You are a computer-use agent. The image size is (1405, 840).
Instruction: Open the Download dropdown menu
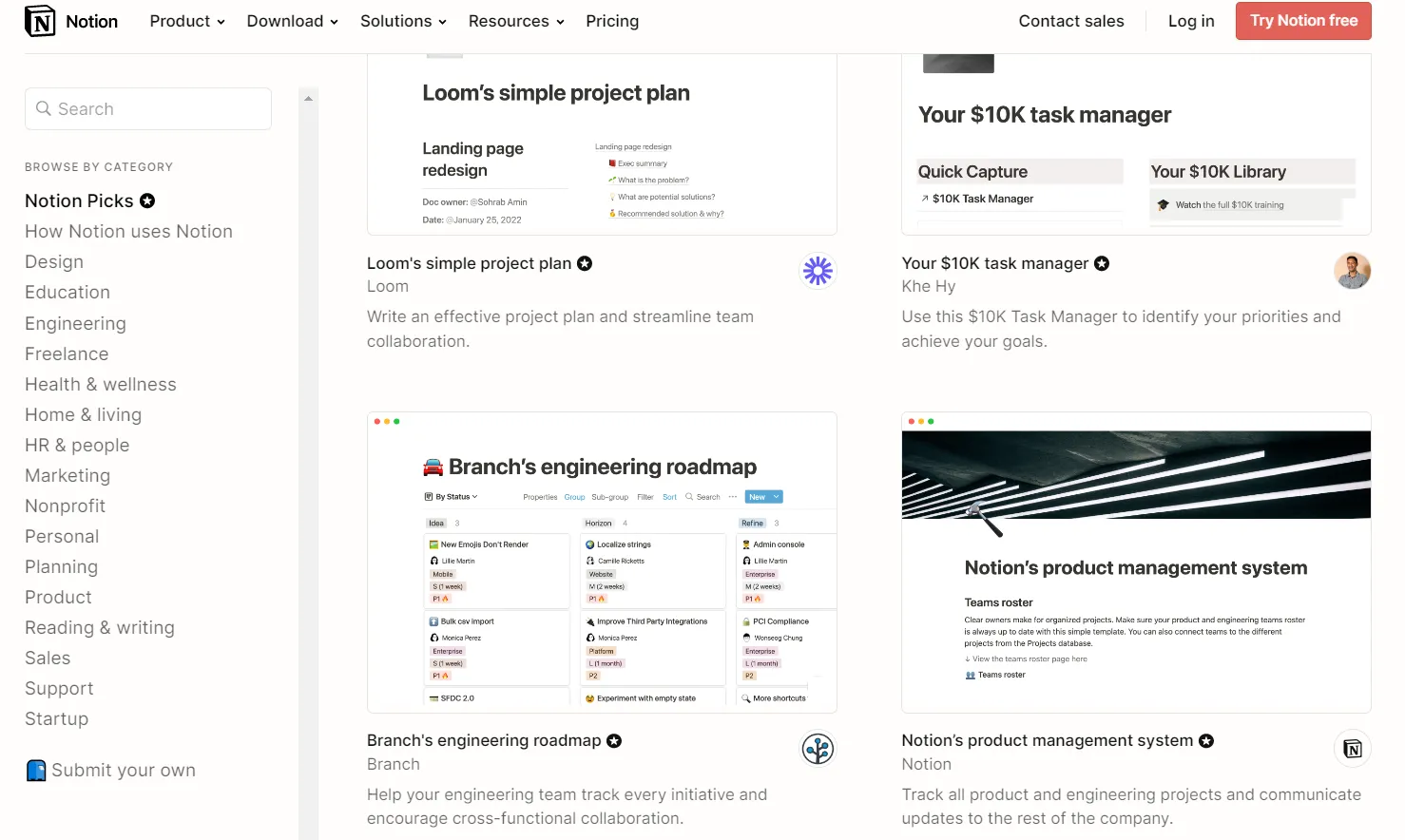292,21
